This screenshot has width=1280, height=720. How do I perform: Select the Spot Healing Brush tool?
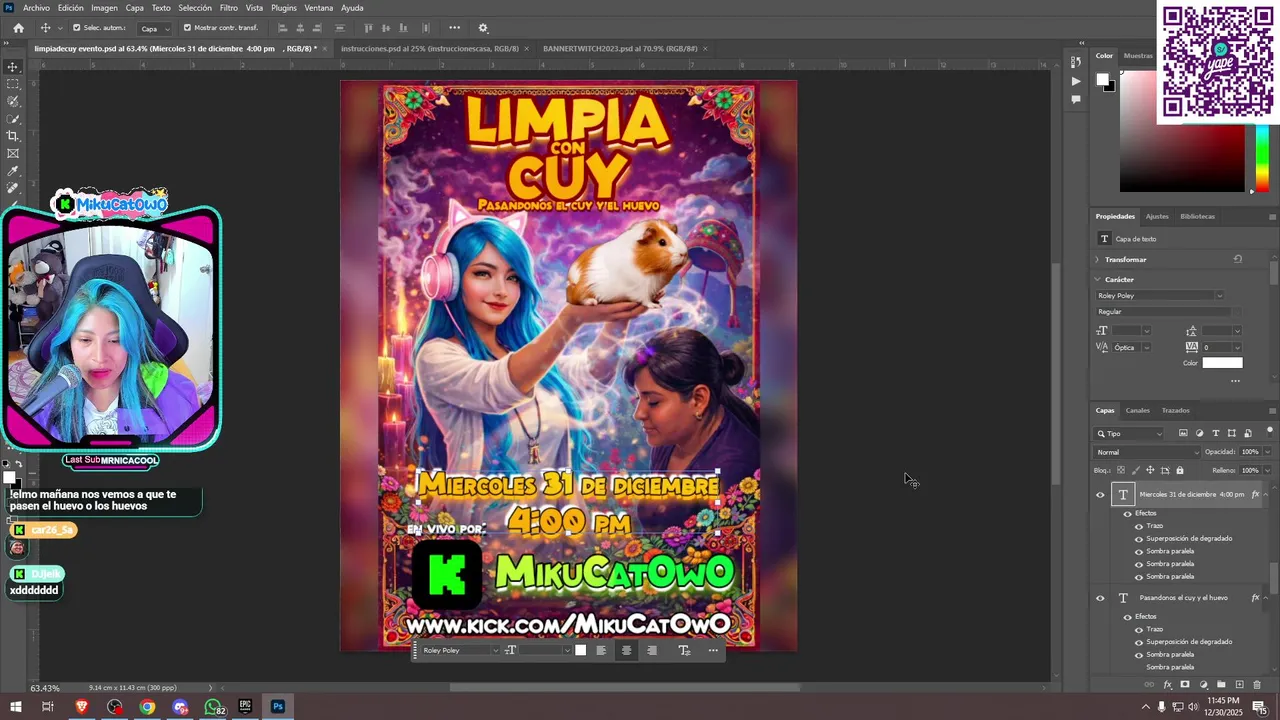[13, 188]
